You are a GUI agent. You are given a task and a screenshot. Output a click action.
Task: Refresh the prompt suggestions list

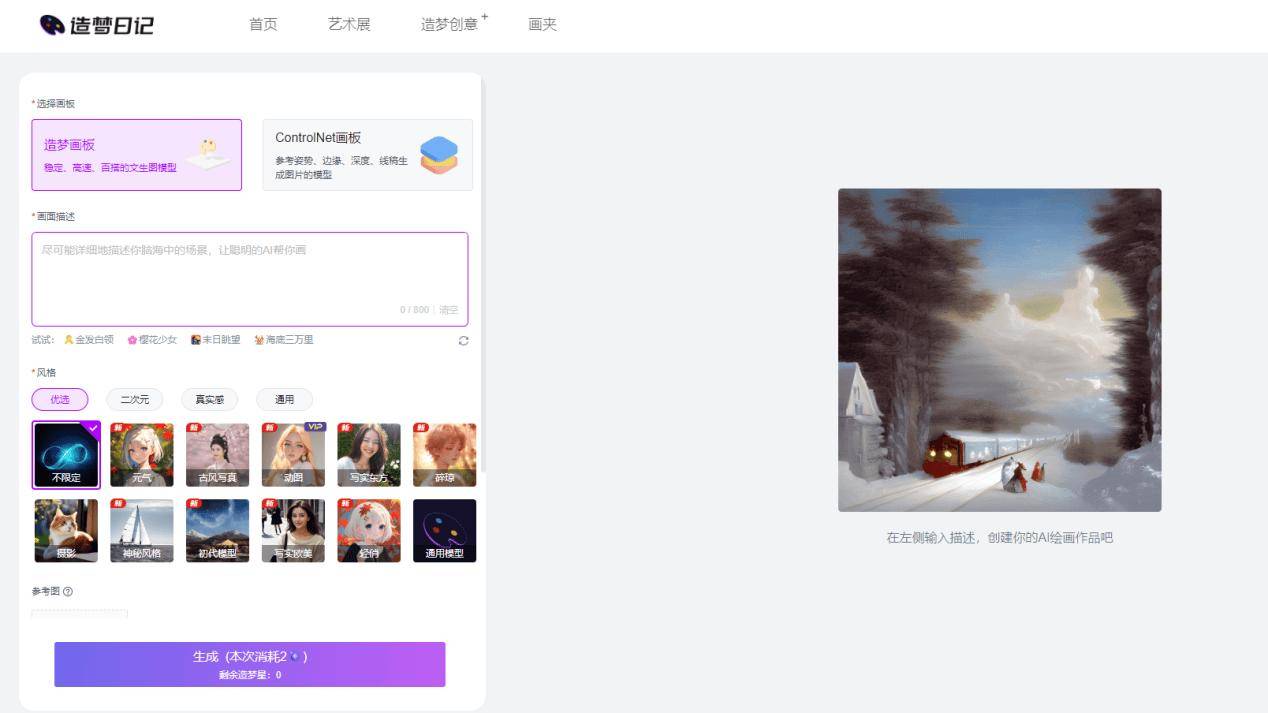click(x=463, y=341)
